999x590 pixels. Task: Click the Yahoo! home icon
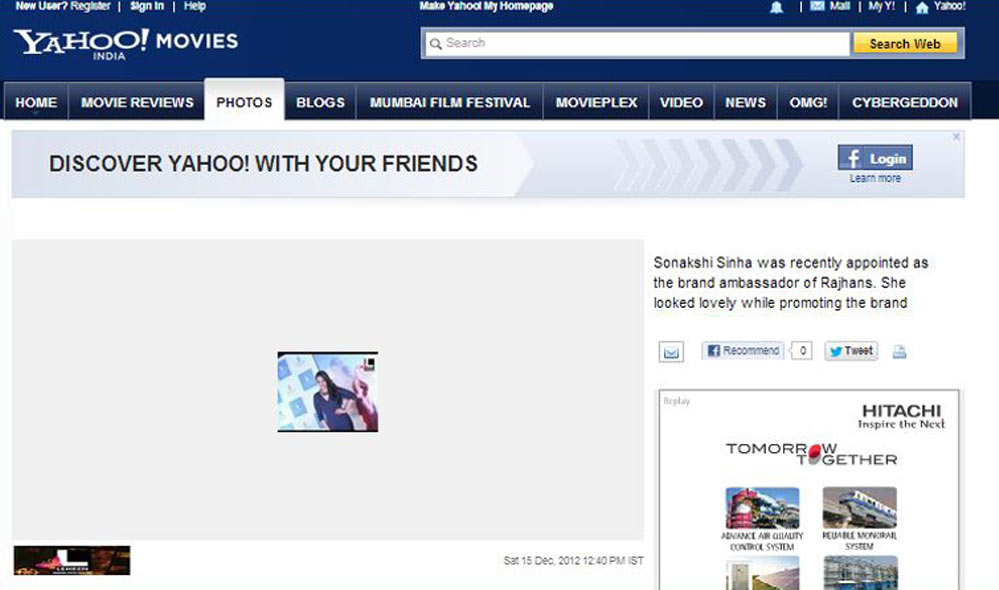(x=922, y=7)
